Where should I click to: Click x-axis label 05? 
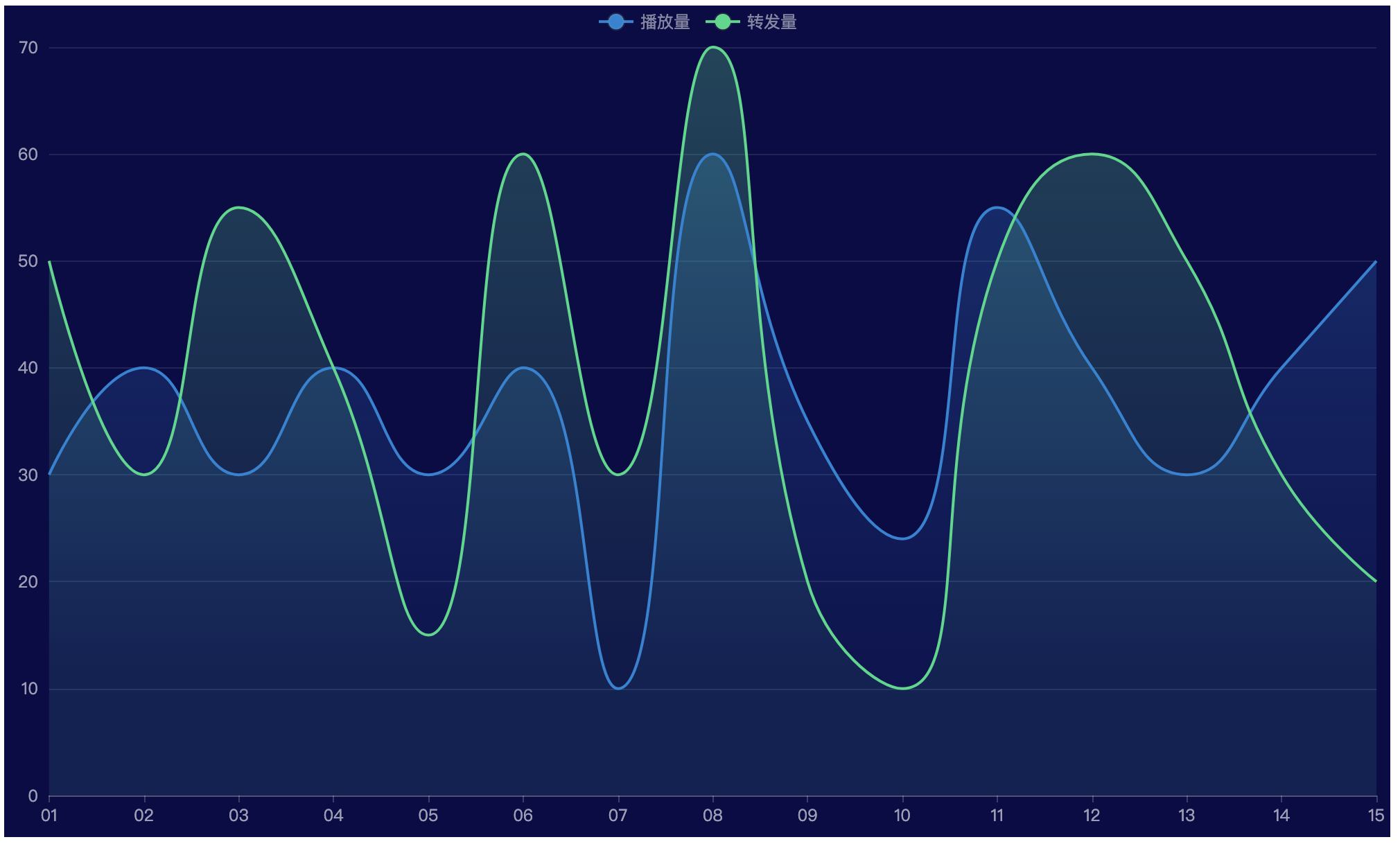pos(428,816)
